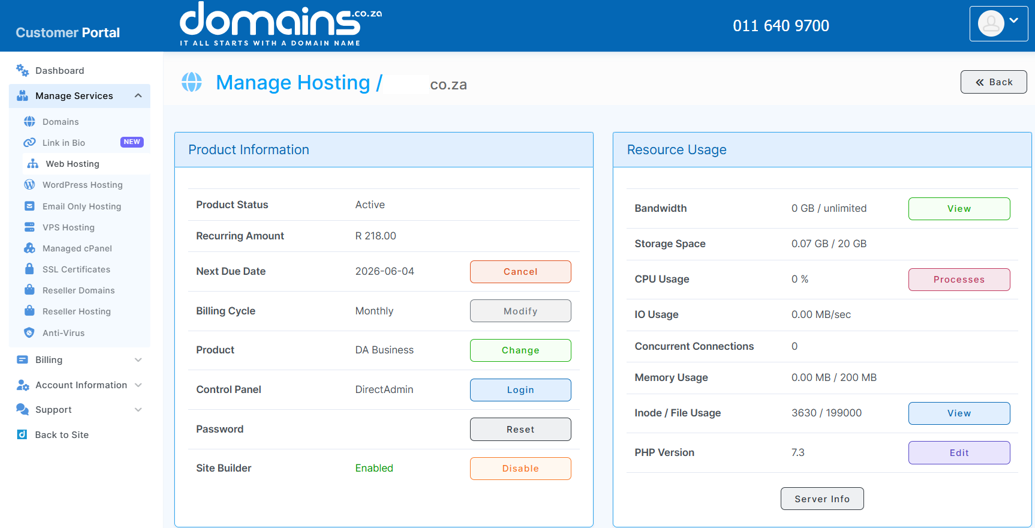This screenshot has height=528, width=1035.
Task: Click the WordPress Hosting logo icon
Action: [29, 185]
